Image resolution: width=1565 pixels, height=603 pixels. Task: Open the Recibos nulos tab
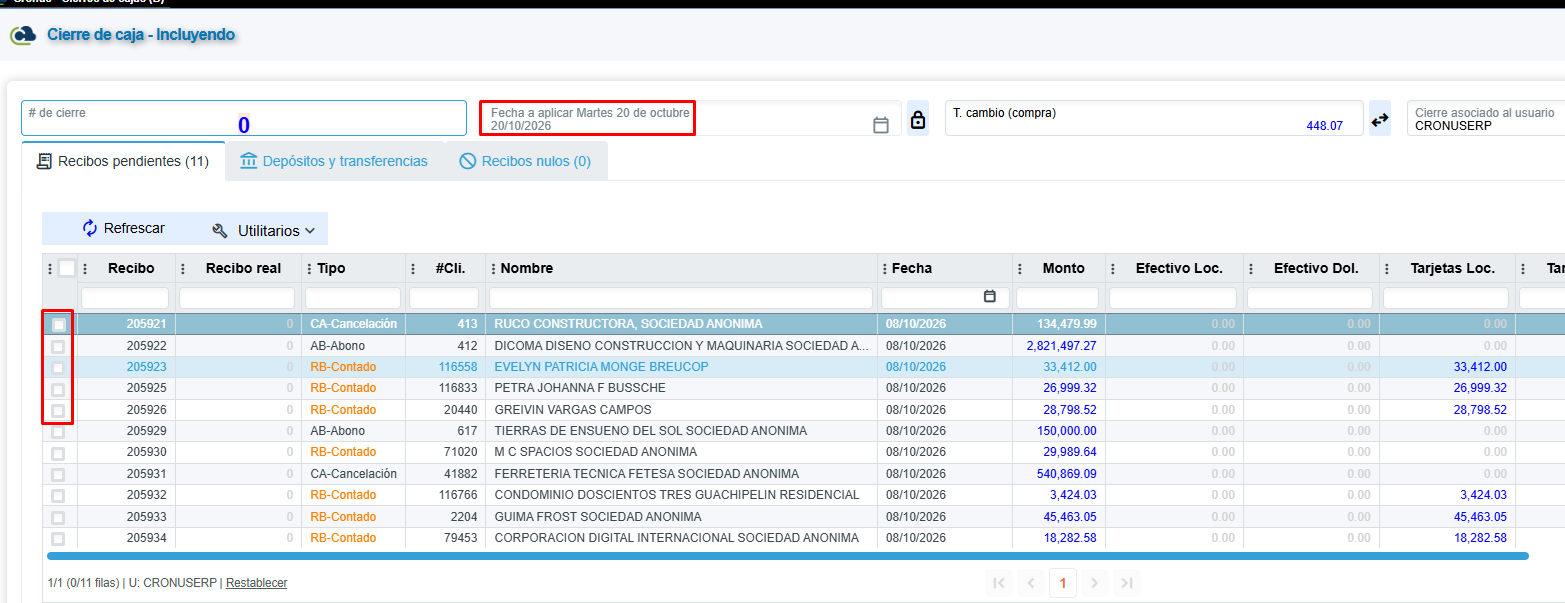click(x=525, y=161)
